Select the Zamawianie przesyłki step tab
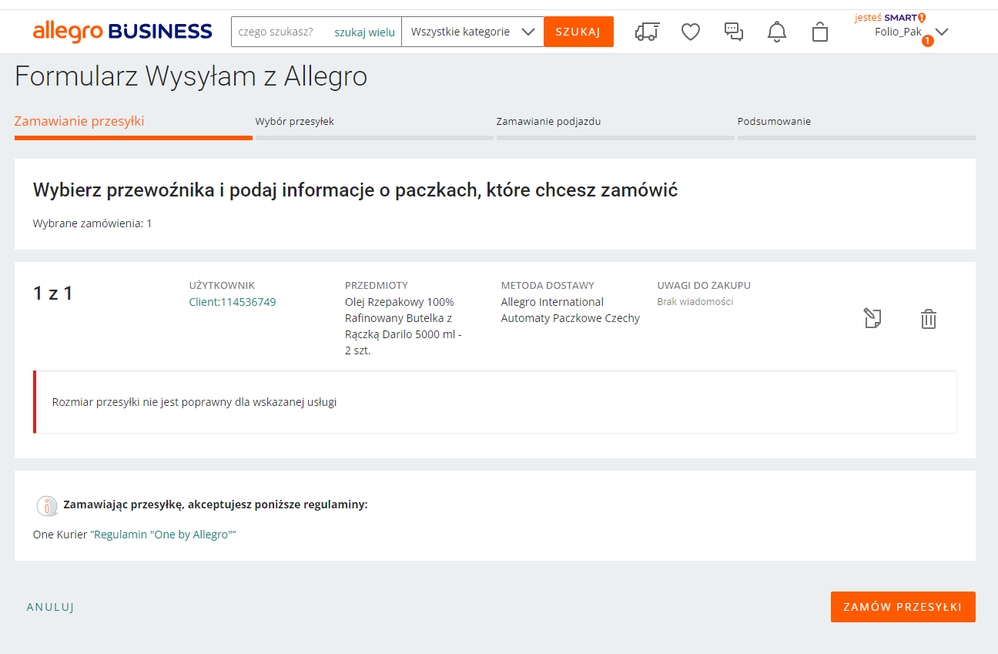 click(79, 122)
